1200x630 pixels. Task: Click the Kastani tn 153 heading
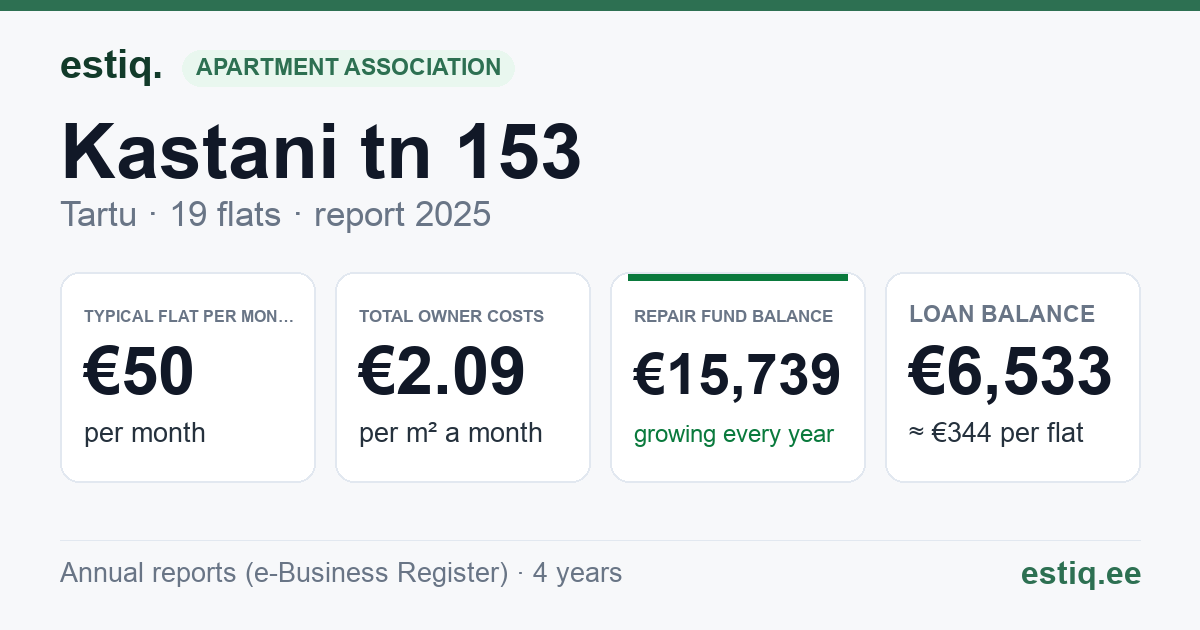coord(321,153)
